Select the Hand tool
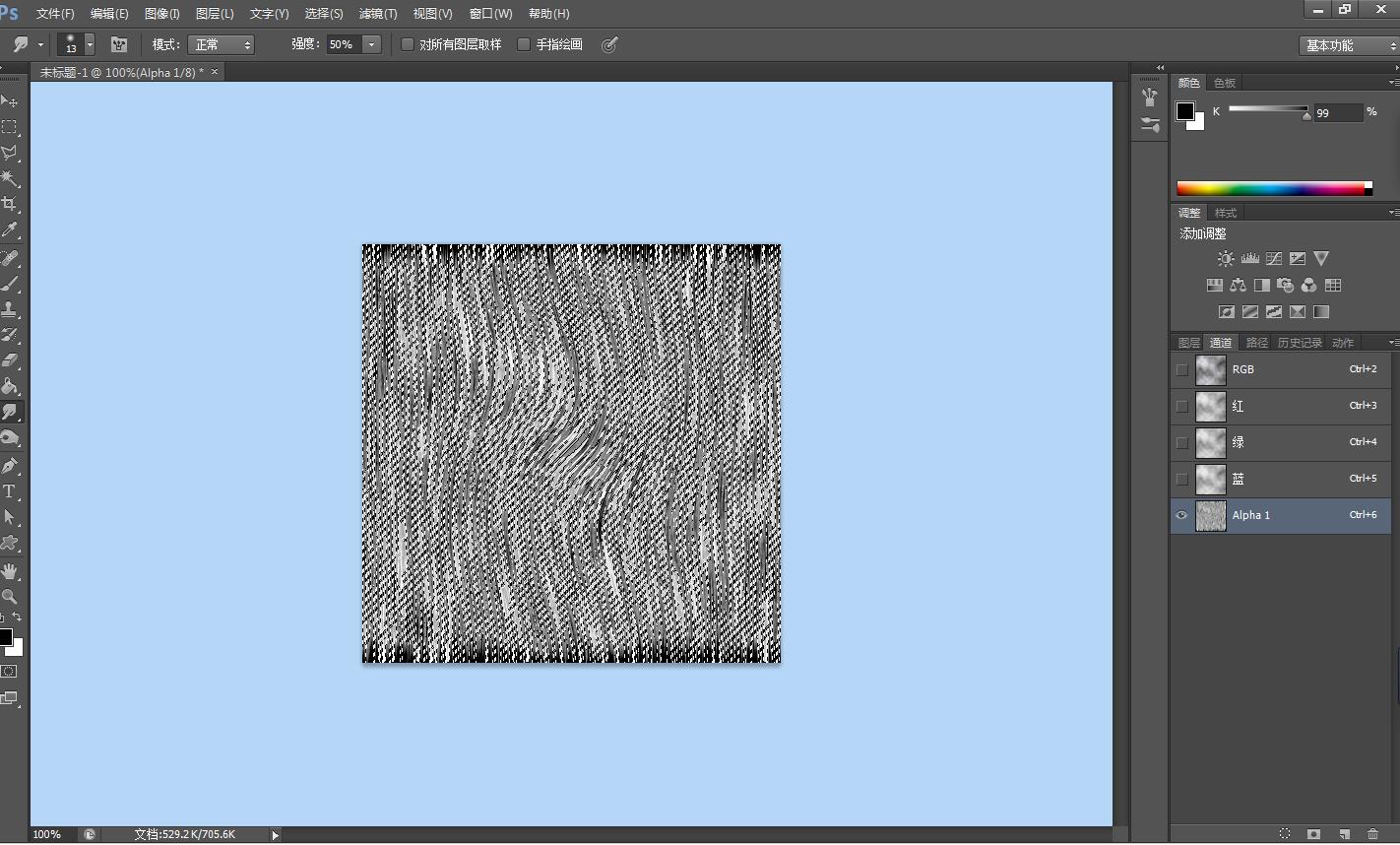Viewport: 1400px width, 845px height. tap(10, 571)
